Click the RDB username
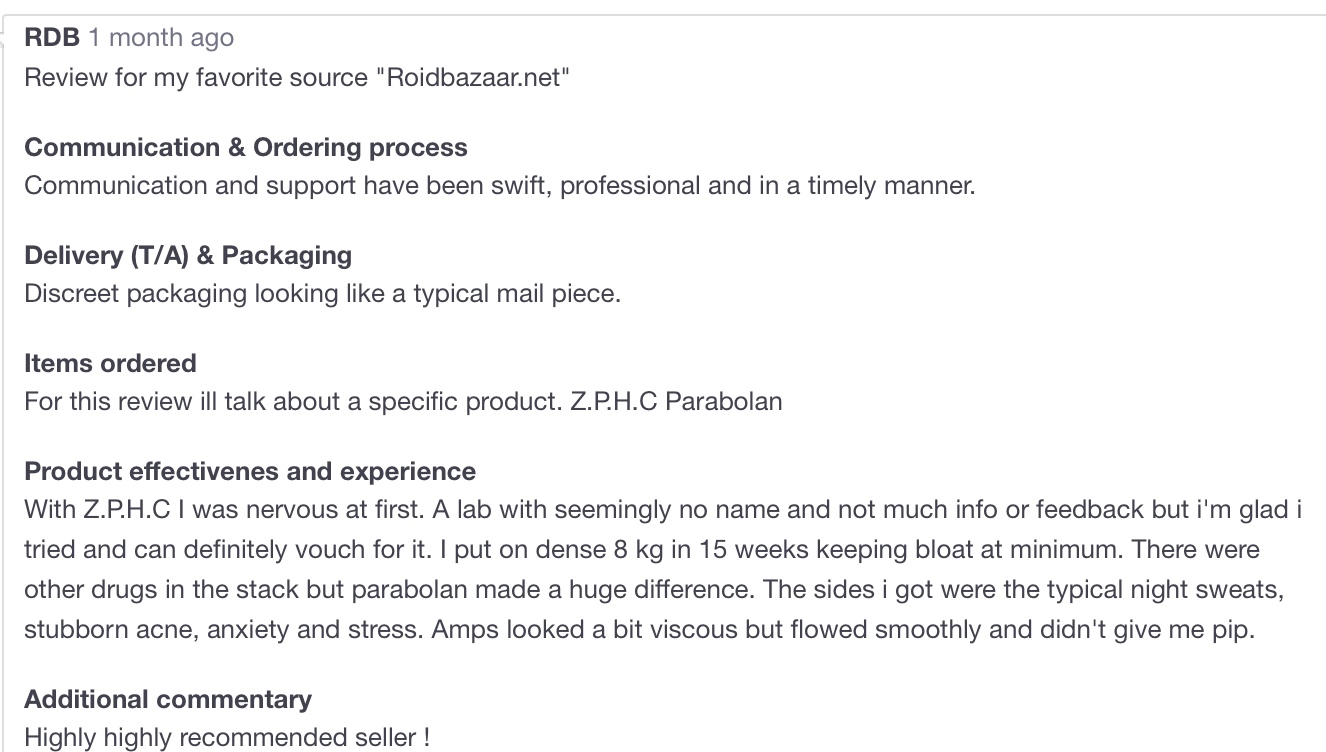The height and width of the screenshot is (752, 1326). point(51,38)
